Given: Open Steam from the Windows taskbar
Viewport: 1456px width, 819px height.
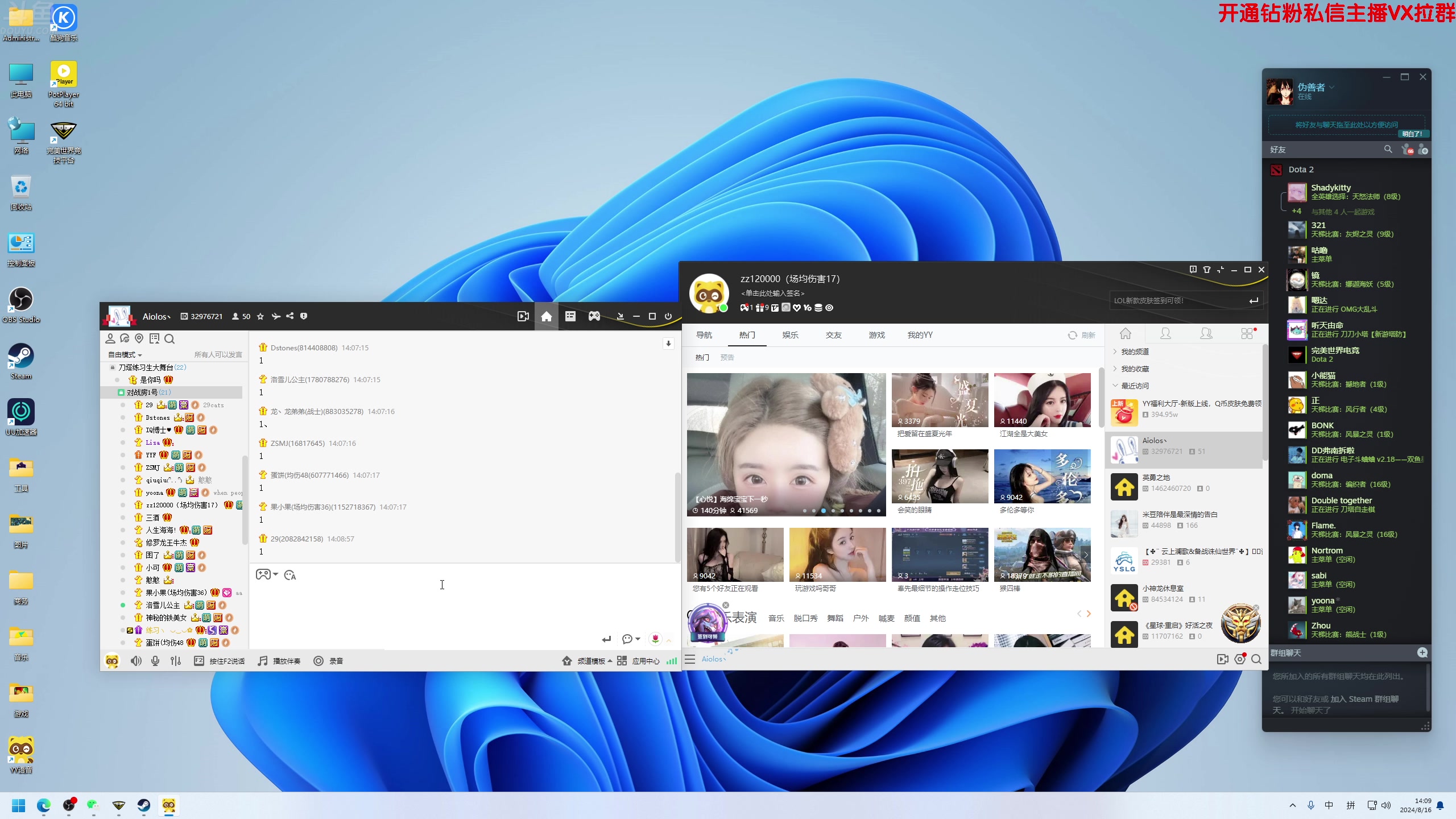Looking at the screenshot, I should [143, 805].
